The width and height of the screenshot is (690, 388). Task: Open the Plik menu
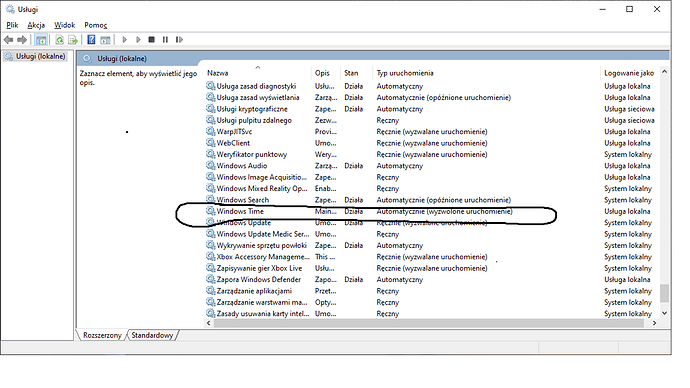click(12, 25)
